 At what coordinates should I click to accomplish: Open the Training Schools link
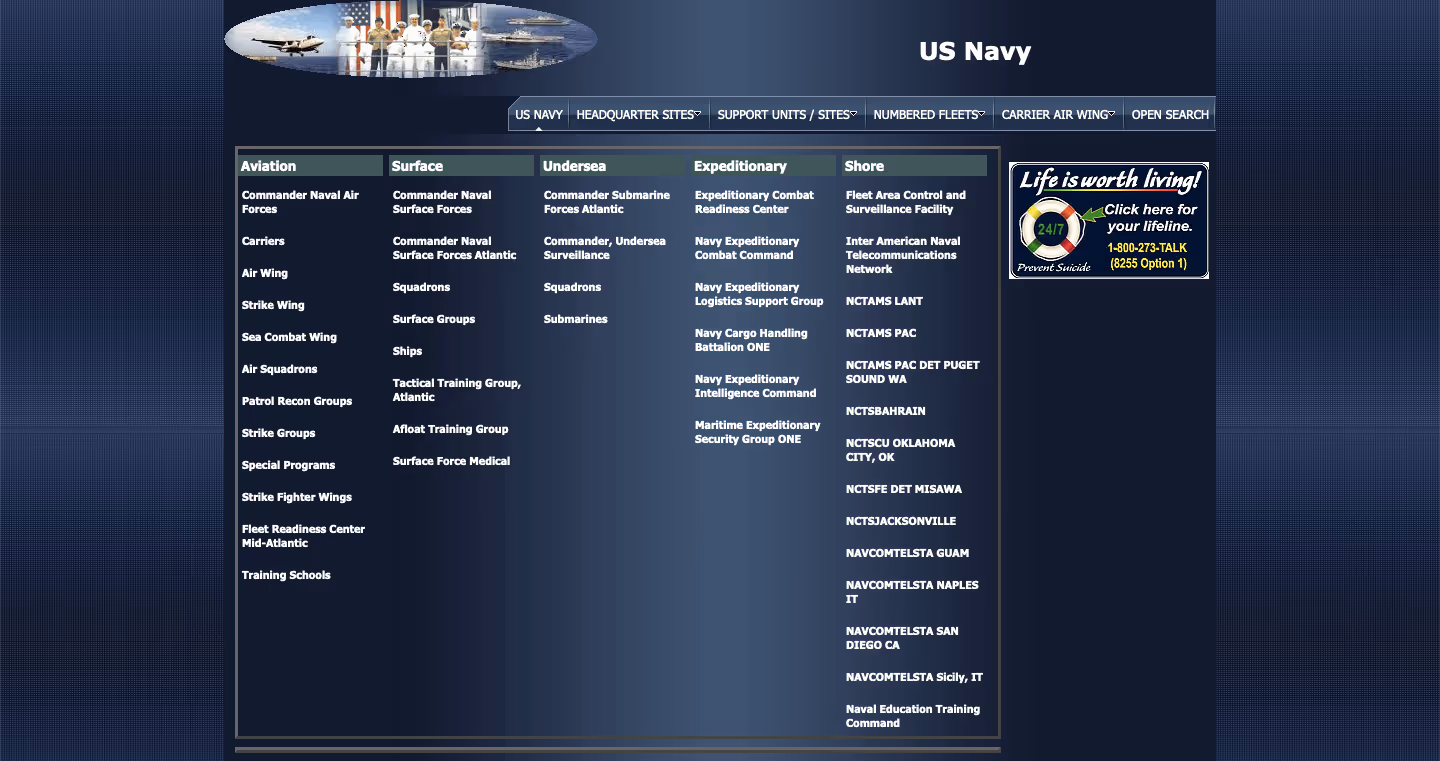click(286, 575)
